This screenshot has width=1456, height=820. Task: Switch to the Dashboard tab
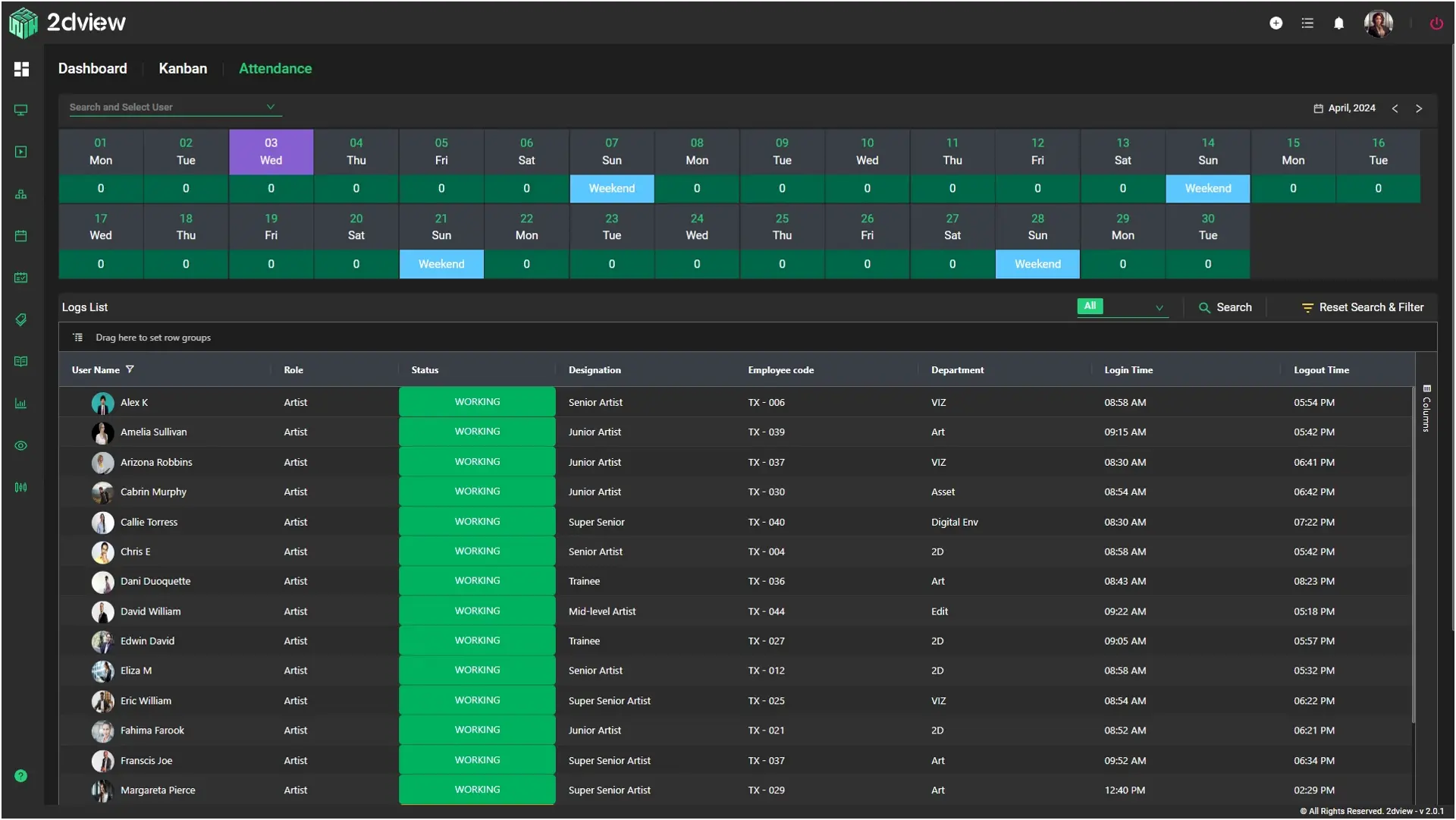click(93, 68)
